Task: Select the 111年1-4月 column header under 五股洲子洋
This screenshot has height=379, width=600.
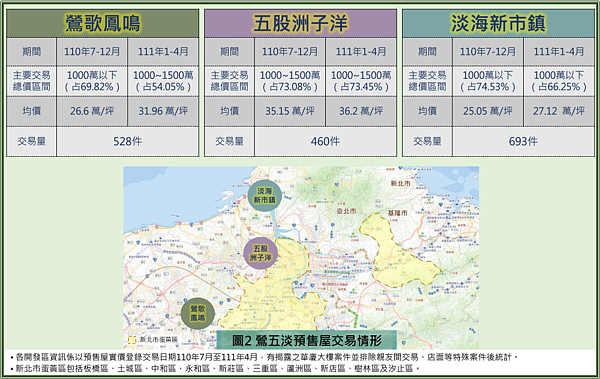Action: coord(361,51)
